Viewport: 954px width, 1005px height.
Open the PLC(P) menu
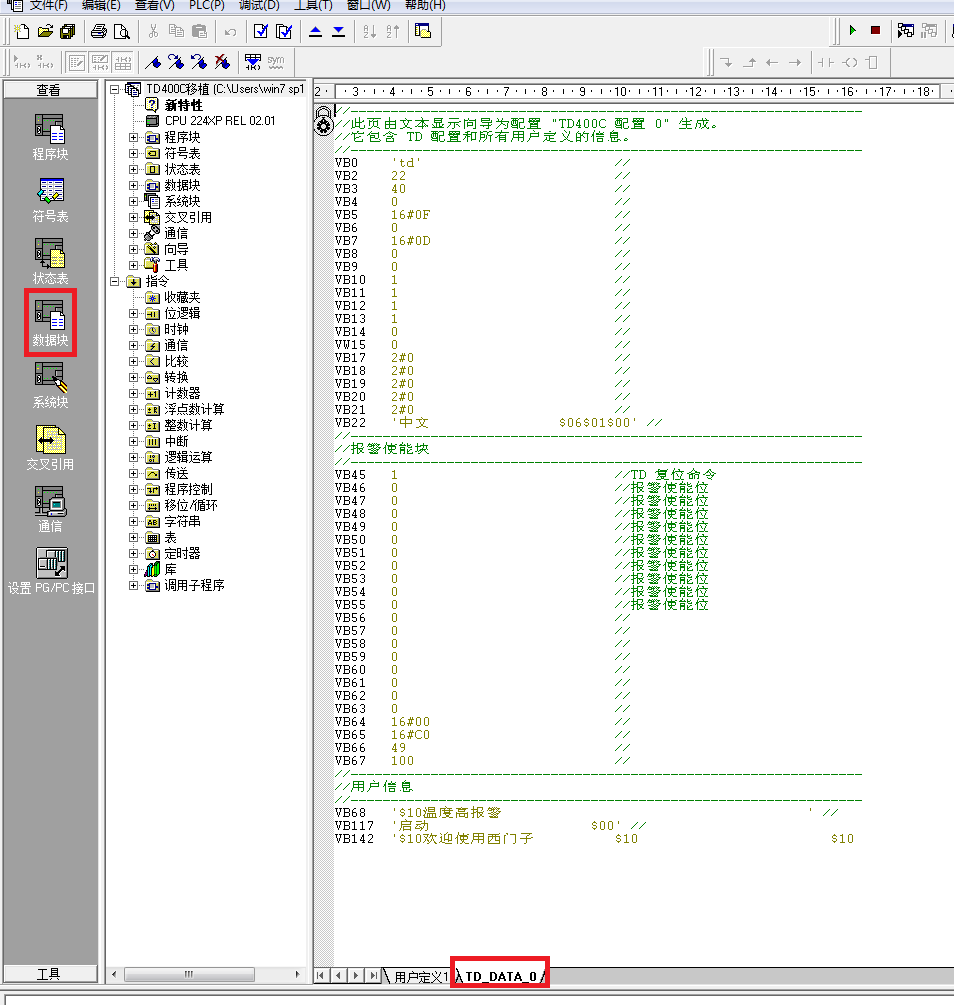[x=206, y=5]
